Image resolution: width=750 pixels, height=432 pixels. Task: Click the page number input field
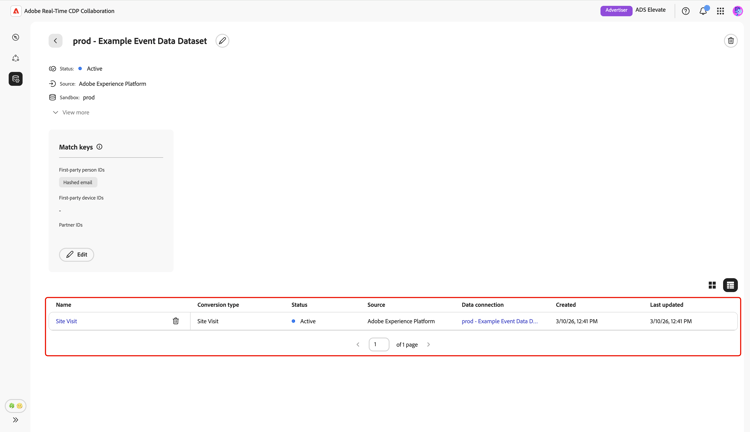pyautogui.click(x=379, y=344)
